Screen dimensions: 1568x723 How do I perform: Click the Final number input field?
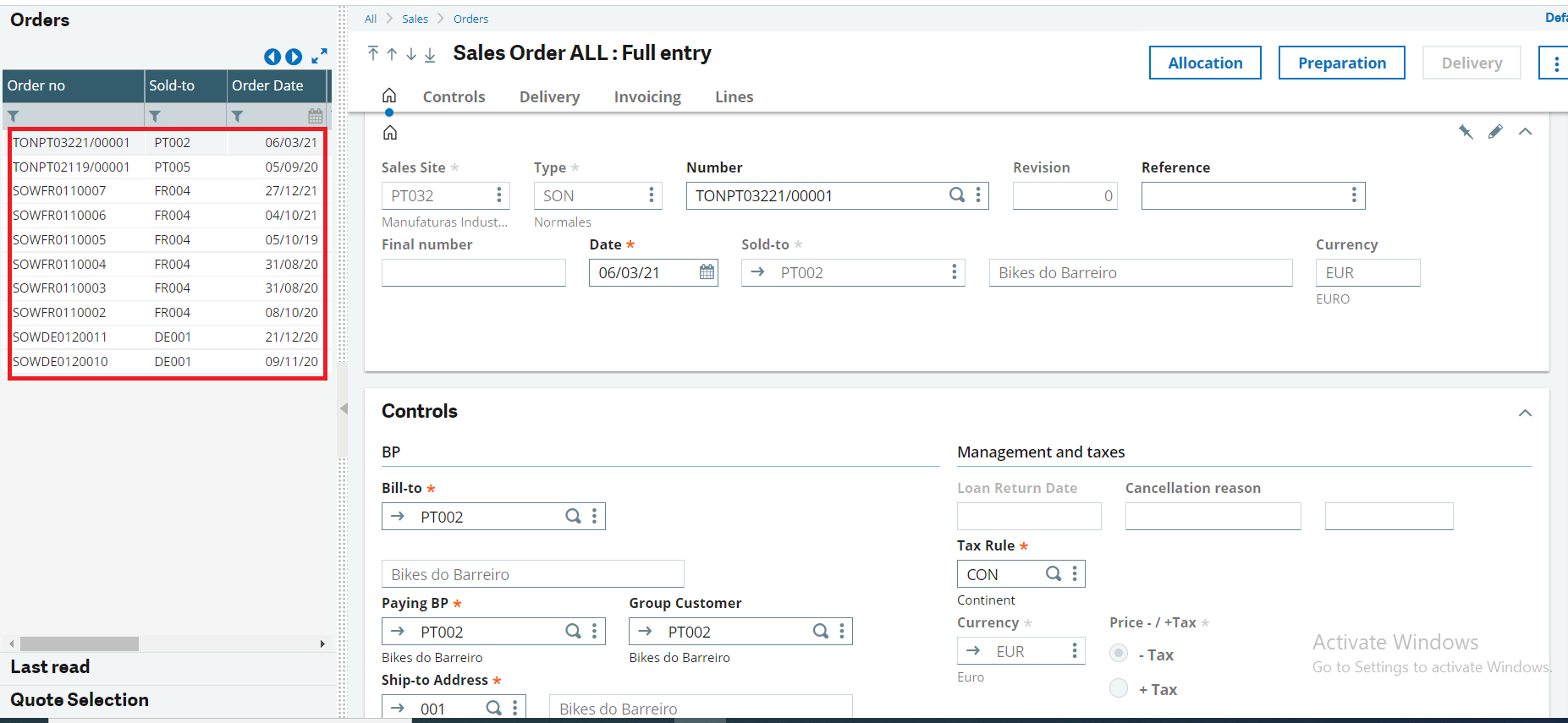pyautogui.click(x=473, y=272)
